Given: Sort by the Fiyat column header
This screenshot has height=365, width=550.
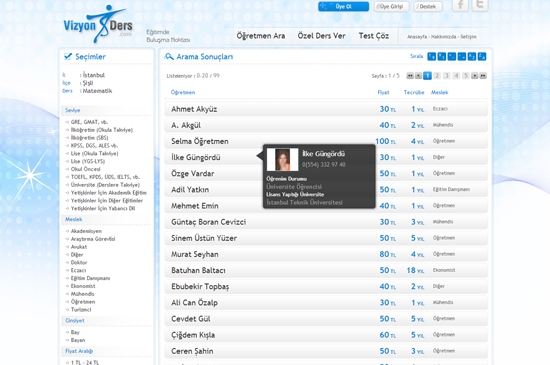Looking at the screenshot, I should 383,93.
